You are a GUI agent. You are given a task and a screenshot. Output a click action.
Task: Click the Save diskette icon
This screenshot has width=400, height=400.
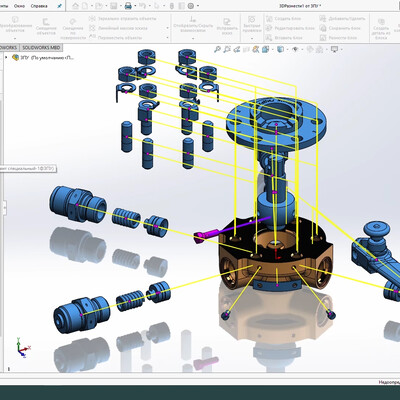(x=113, y=6)
